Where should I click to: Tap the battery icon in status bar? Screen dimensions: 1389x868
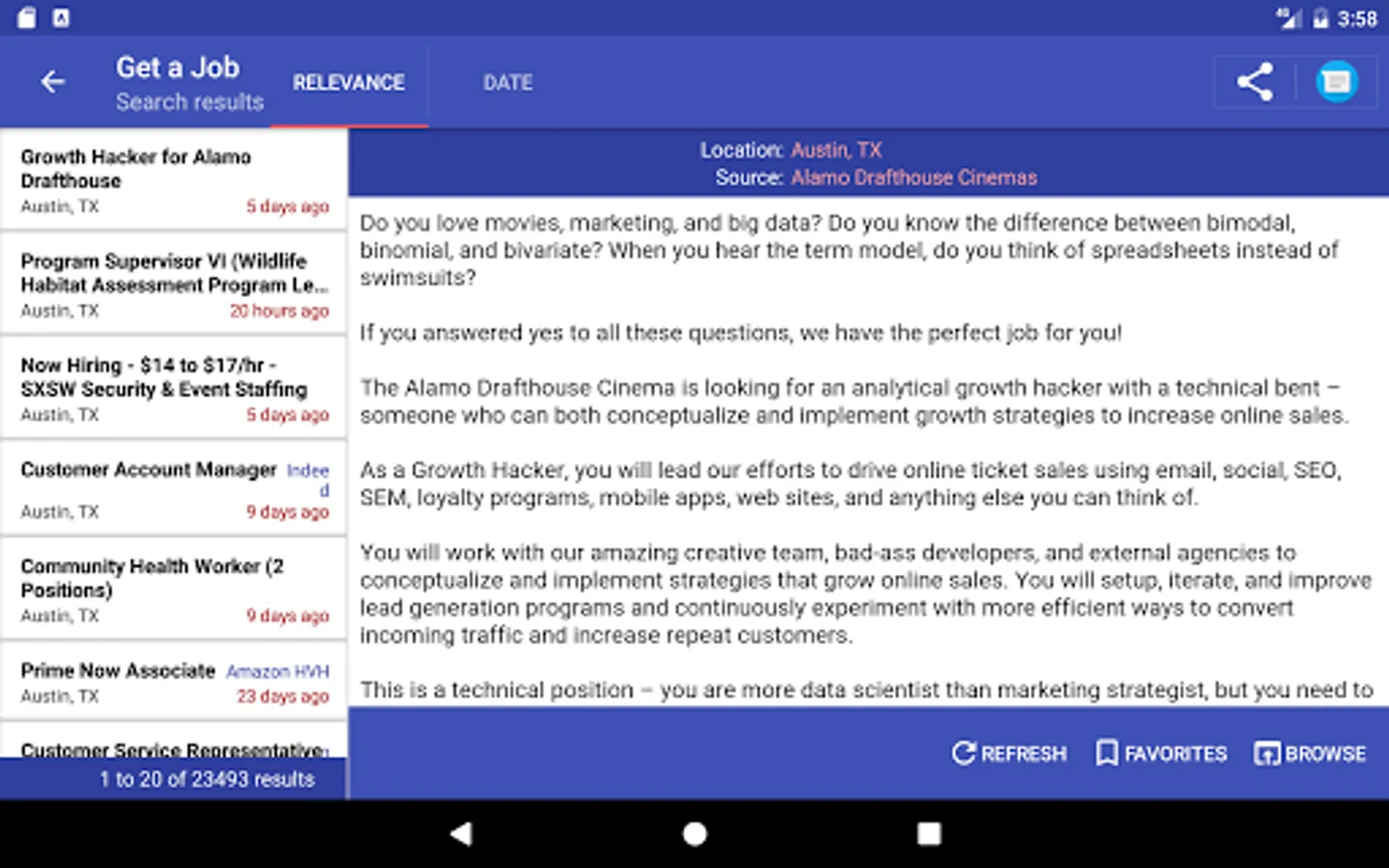(1321, 18)
